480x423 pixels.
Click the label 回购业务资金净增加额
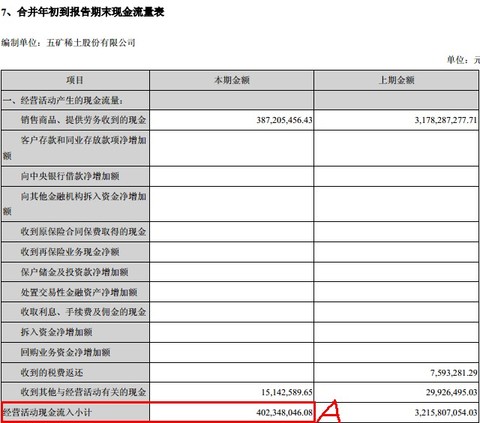(x=65, y=352)
